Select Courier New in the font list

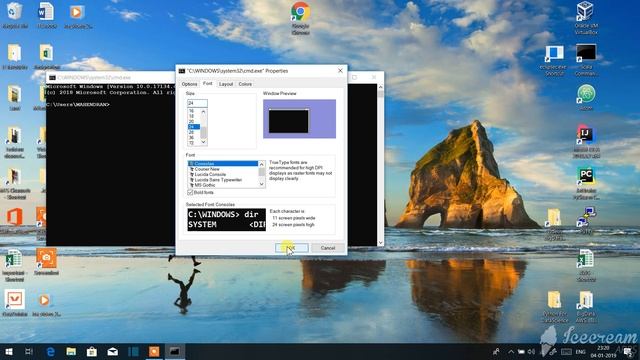tap(223, 169)
